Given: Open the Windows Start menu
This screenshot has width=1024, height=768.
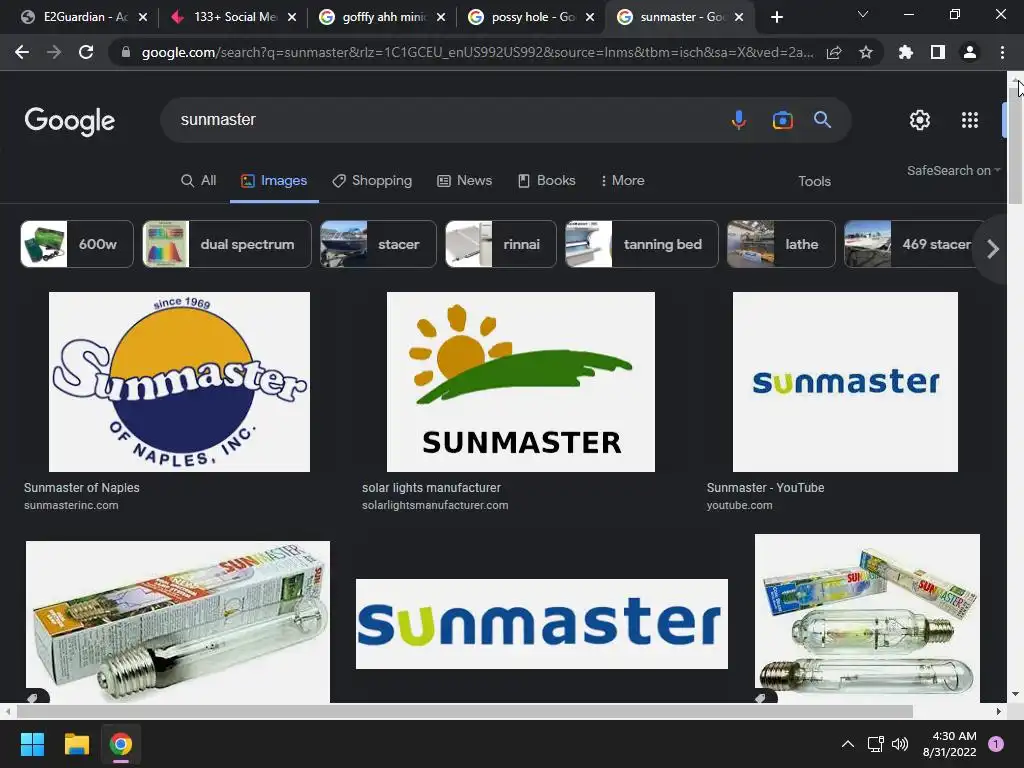Looking at the screenshot, I should click(x=32, y=744).
